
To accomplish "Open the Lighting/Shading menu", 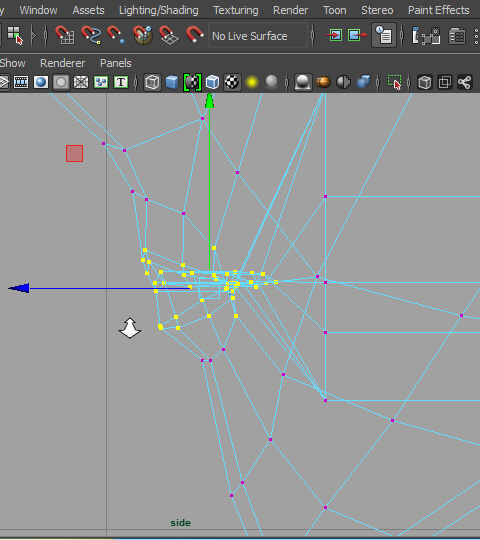I will coord(159,10).
